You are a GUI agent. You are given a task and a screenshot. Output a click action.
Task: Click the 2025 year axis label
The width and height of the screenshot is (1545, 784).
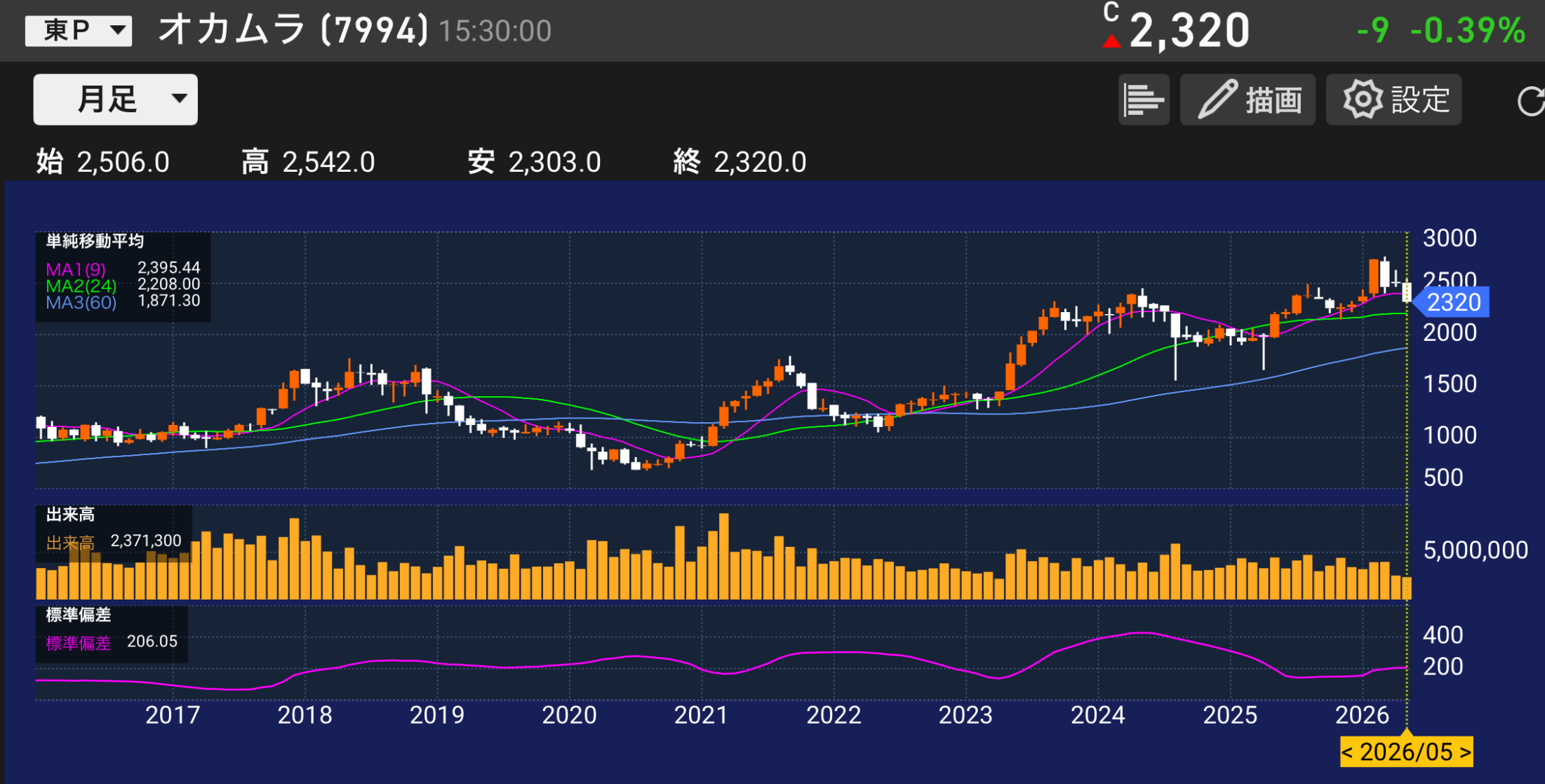coord(1230,715)
